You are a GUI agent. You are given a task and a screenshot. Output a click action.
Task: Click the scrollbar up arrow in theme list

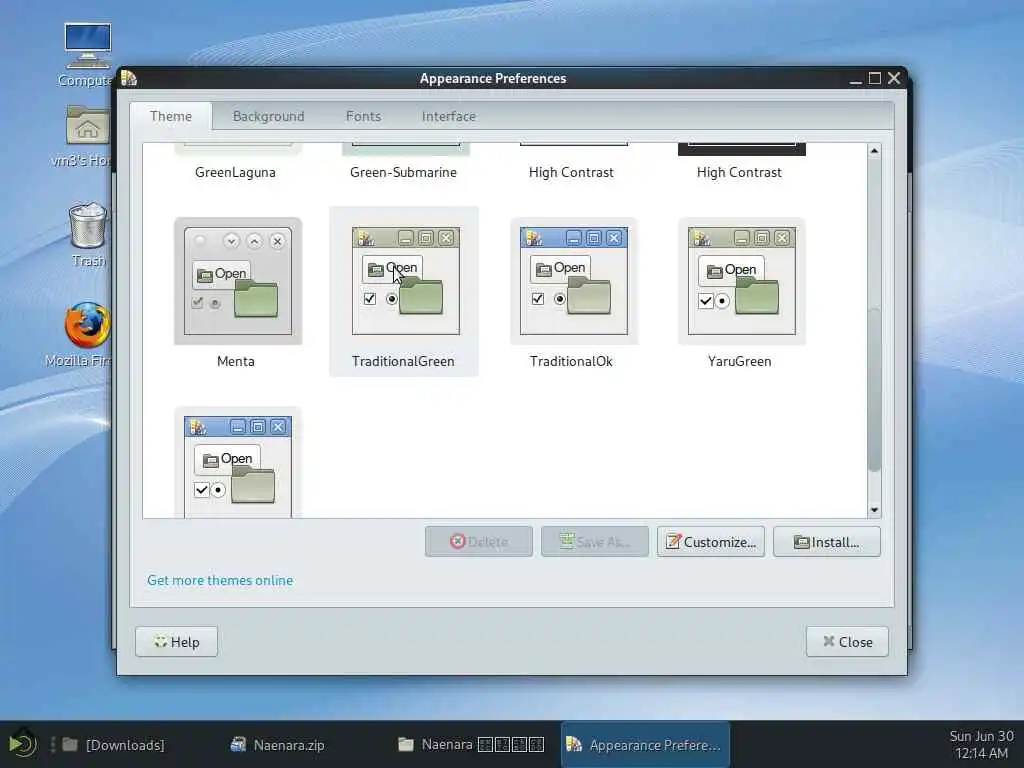874,151
